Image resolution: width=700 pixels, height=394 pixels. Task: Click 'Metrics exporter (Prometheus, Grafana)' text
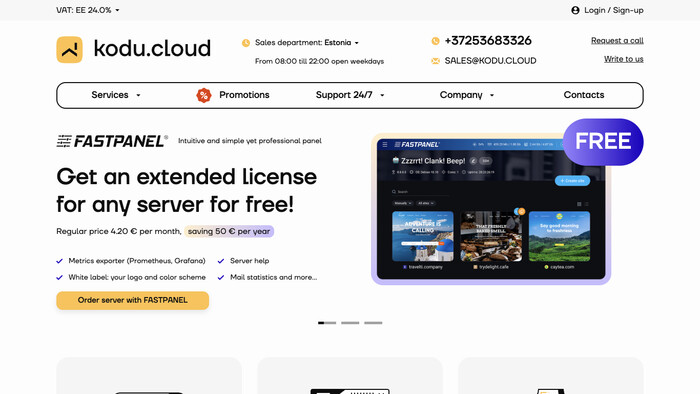(x=137, y=261)
